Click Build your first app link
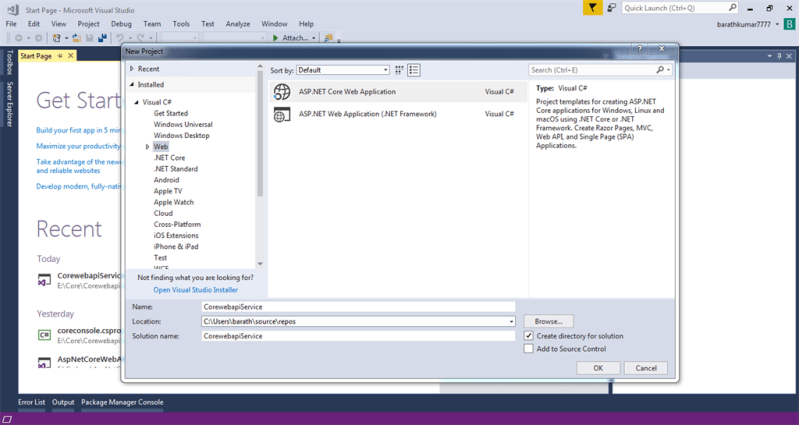Viewport: 799px width, 425px height. pos(79,130)
